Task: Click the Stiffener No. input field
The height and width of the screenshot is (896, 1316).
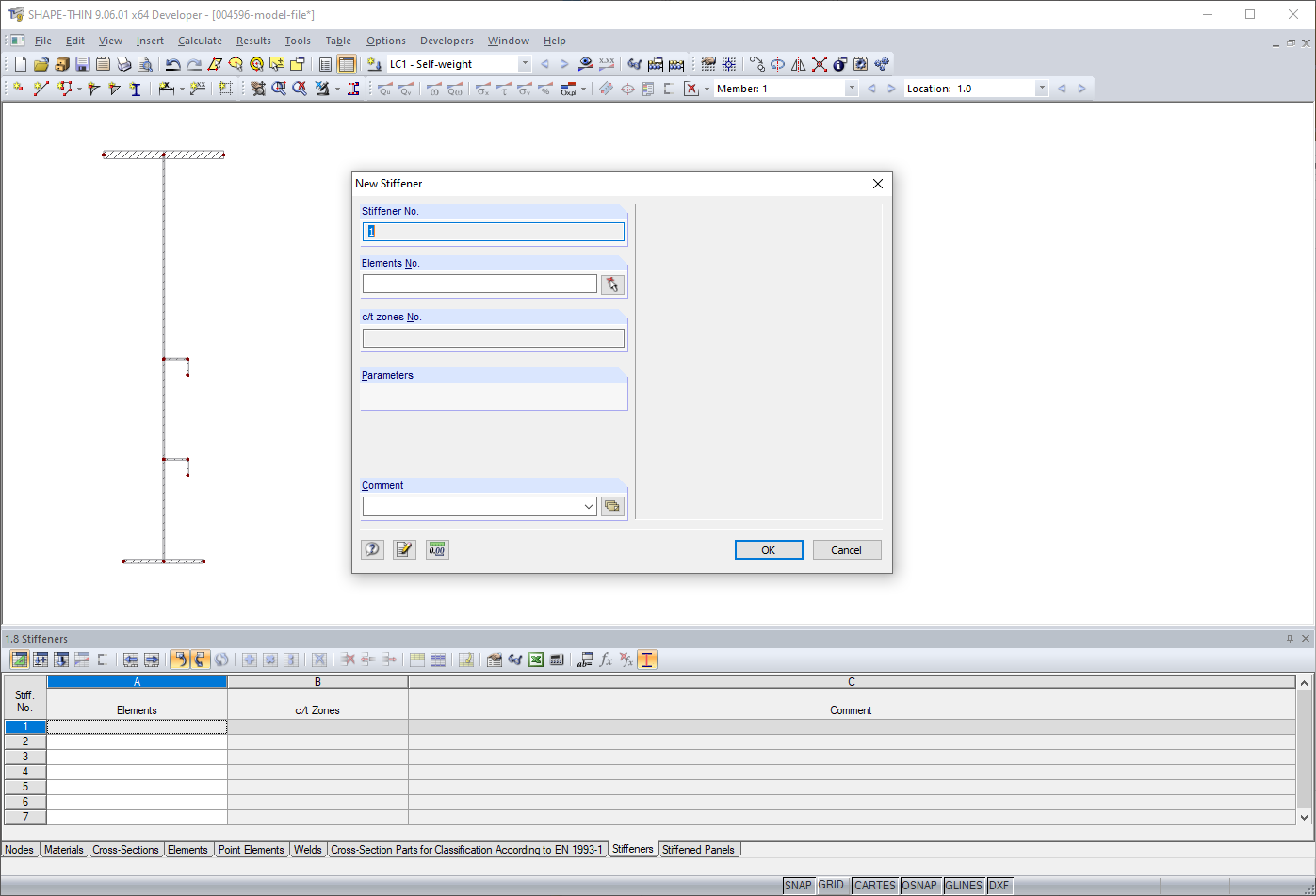Action: pos(494,231)
